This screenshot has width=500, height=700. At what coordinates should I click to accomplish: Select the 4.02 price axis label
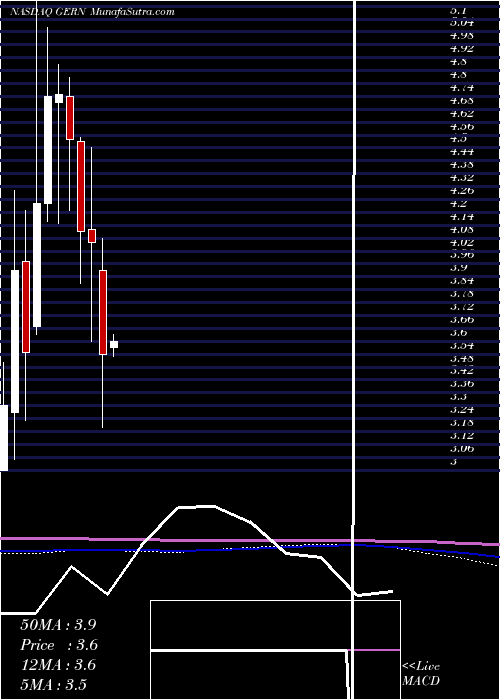pos(462,243)
